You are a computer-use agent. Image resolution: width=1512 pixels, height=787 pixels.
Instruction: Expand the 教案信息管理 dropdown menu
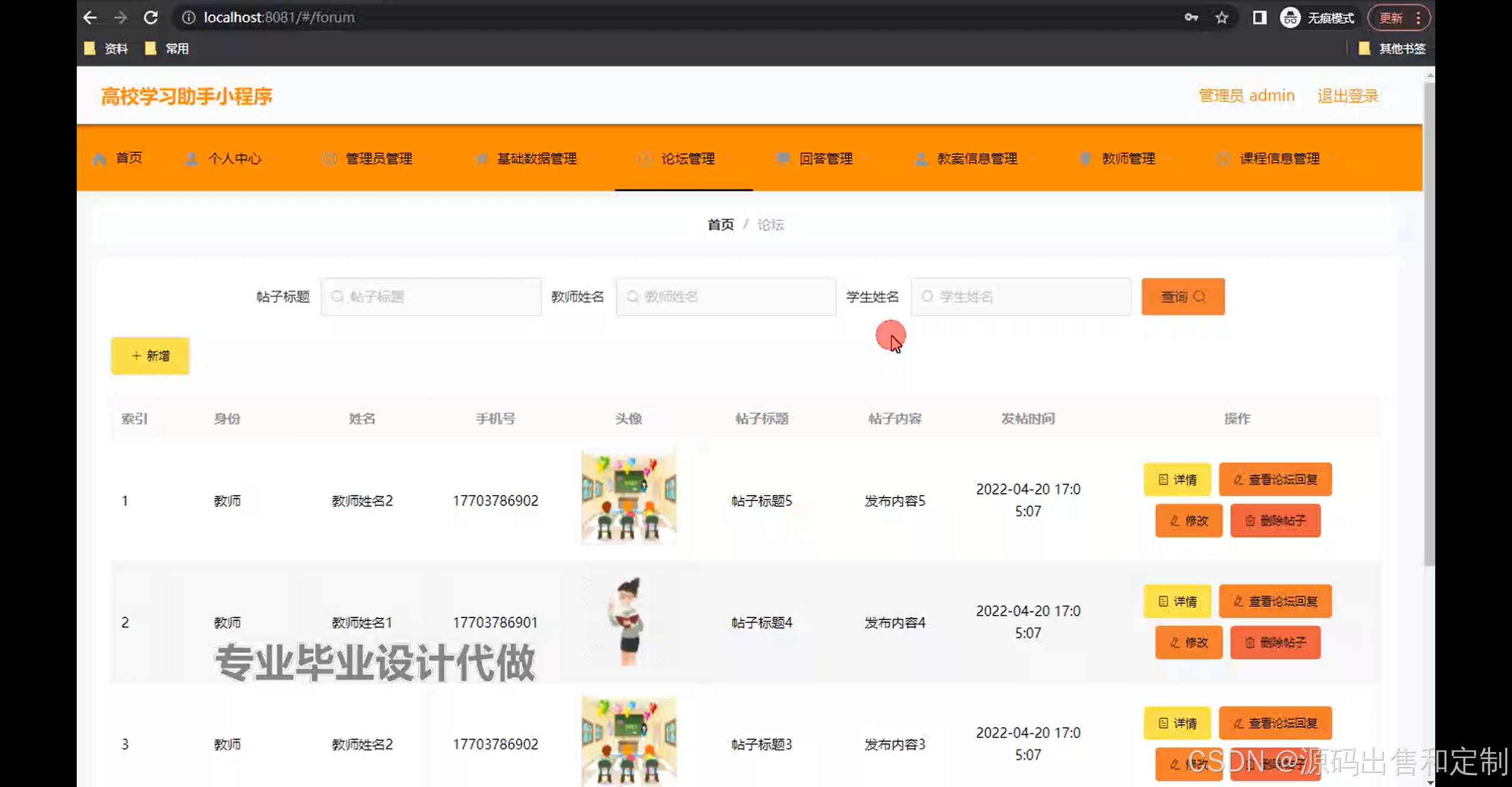(x=976, y=158)
